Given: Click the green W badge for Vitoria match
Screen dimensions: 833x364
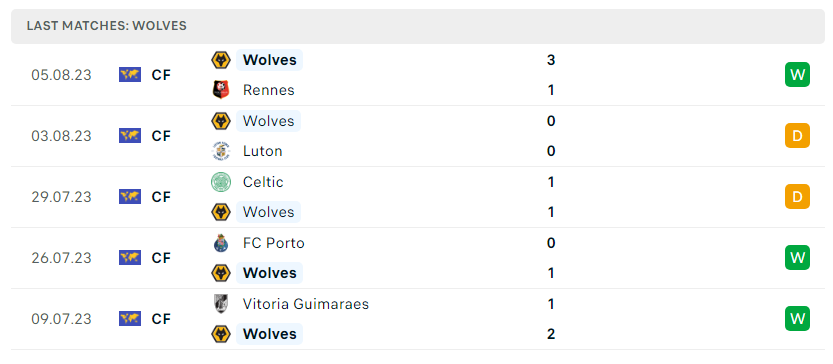Looking at the screenshot, I should coord(797,319).
